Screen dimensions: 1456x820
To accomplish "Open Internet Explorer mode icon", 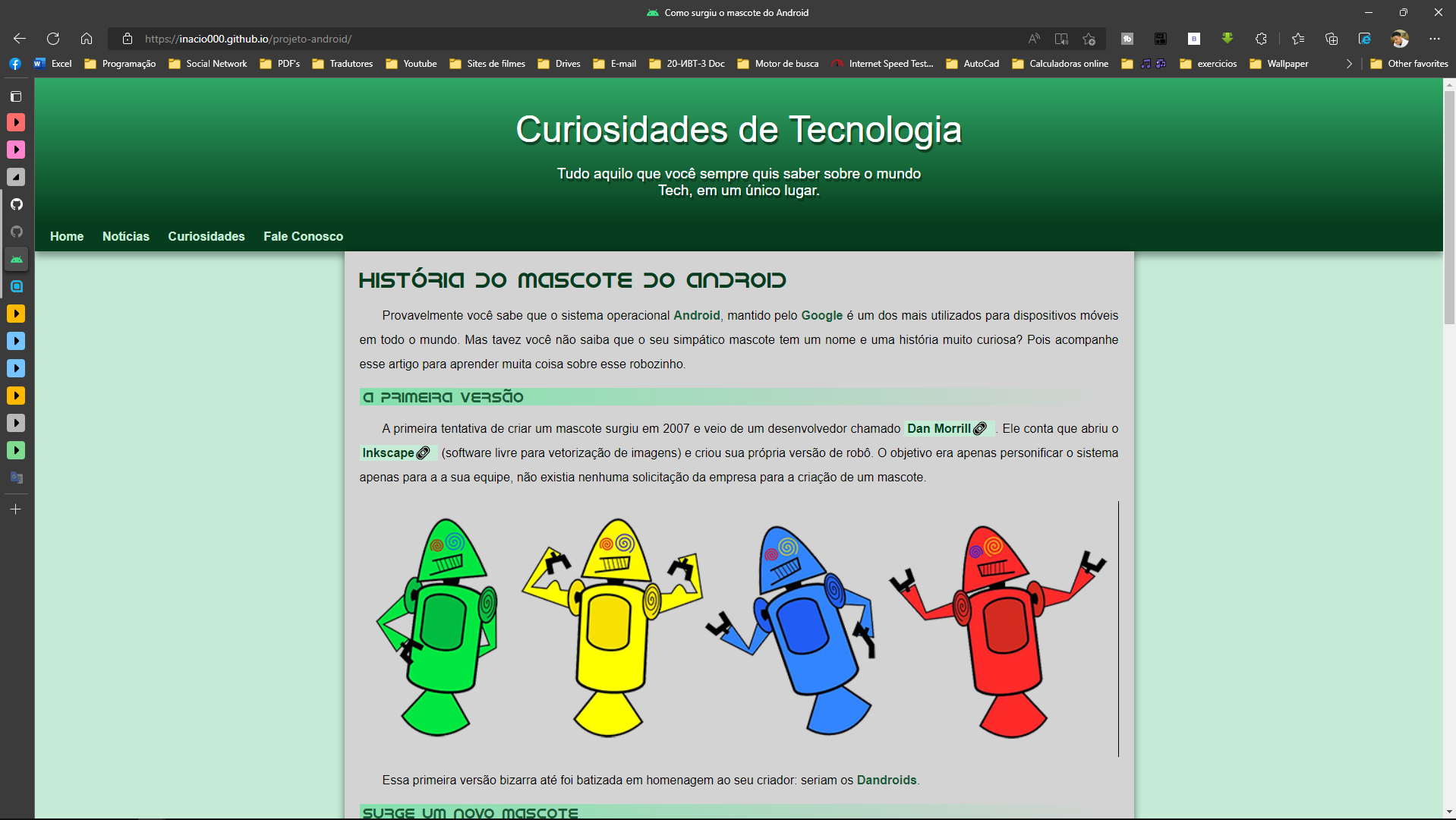I will pos(1365,39).
